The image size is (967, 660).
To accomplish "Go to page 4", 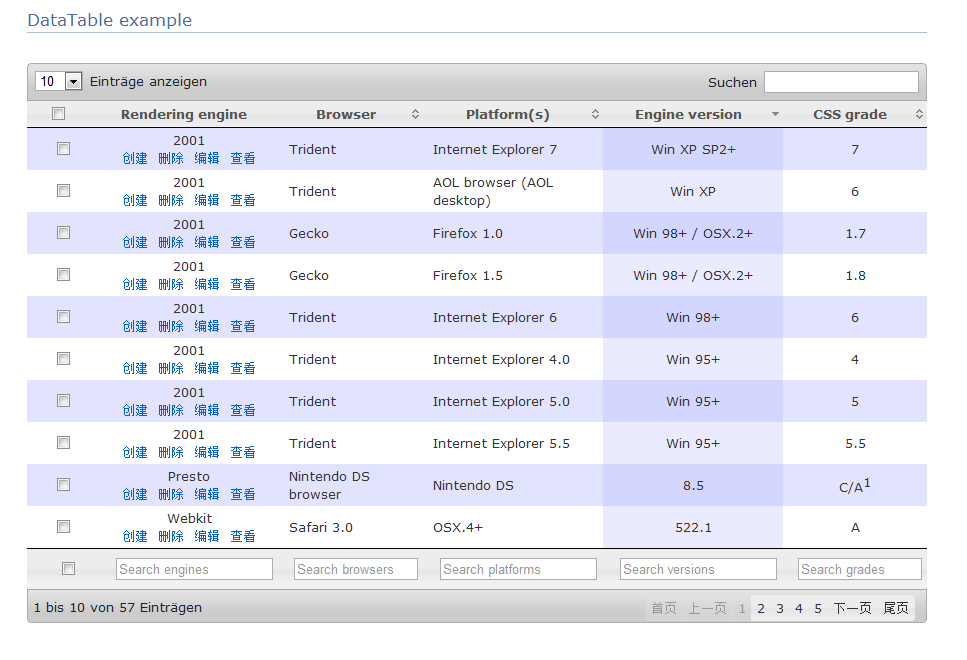I will 799,608.
